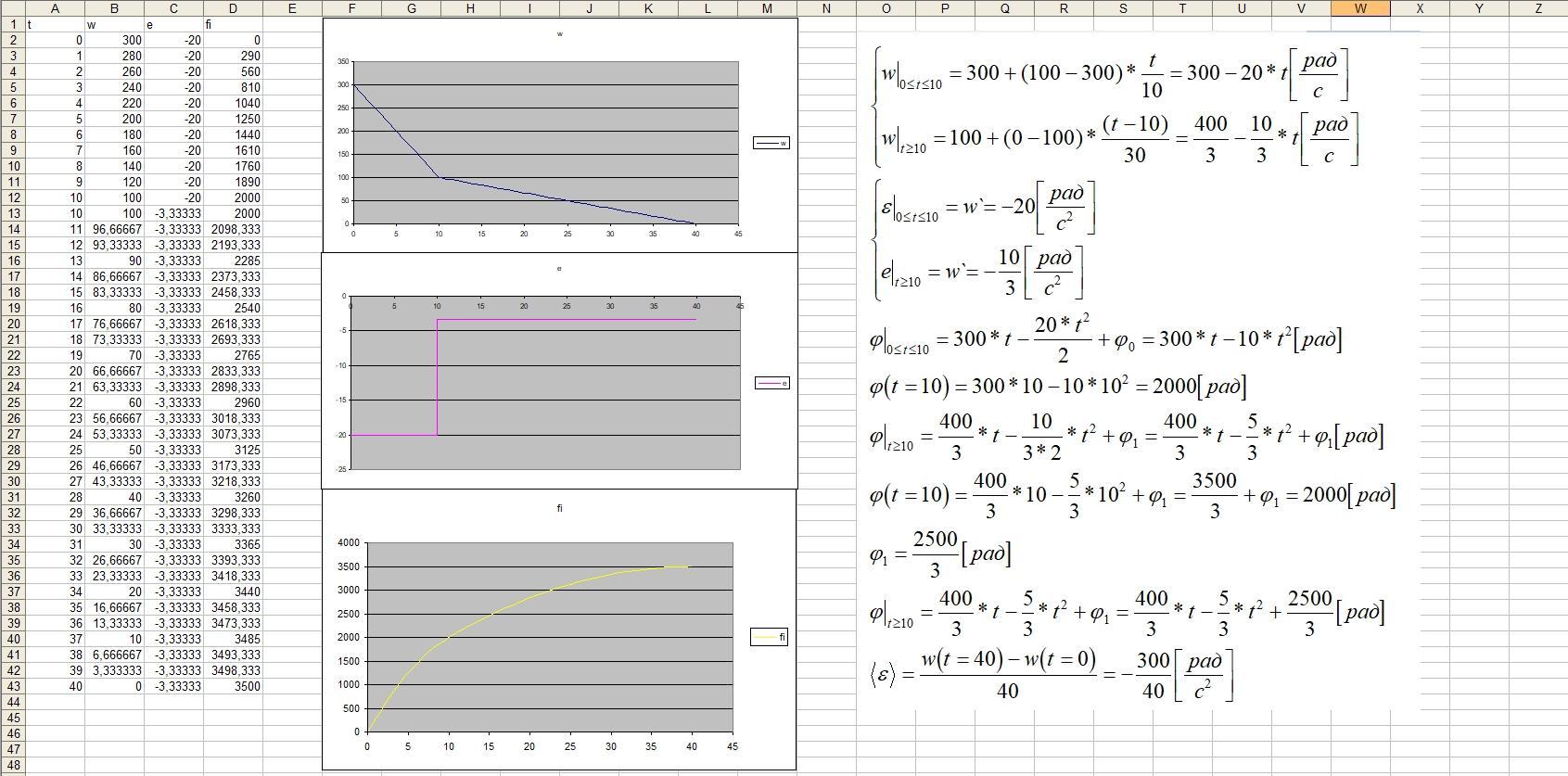Select the cell containing 1250
1568x776 pixels.
pos(233,119)
